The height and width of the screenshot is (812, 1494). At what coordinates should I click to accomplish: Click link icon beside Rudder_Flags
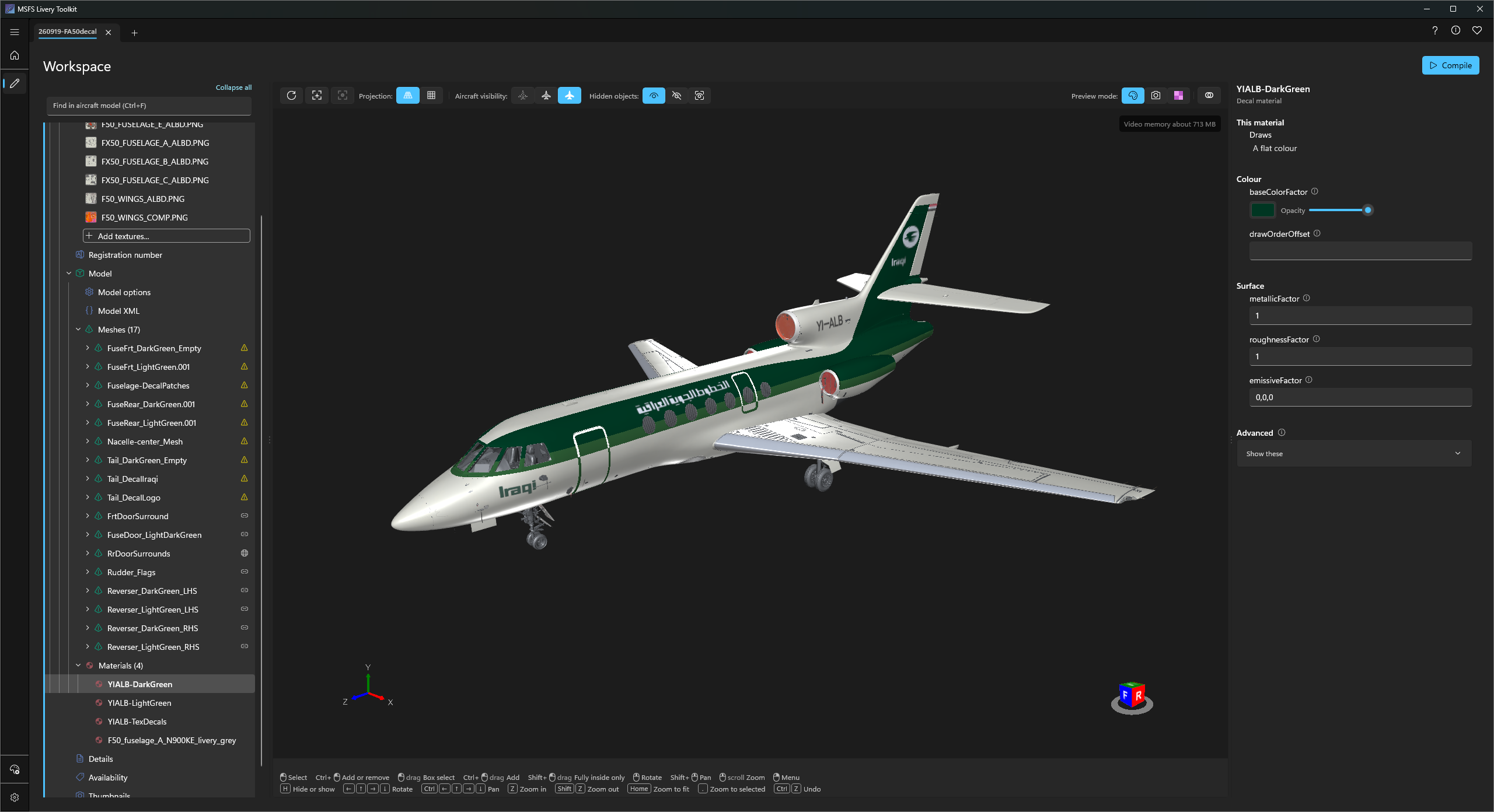coord(245,572)
